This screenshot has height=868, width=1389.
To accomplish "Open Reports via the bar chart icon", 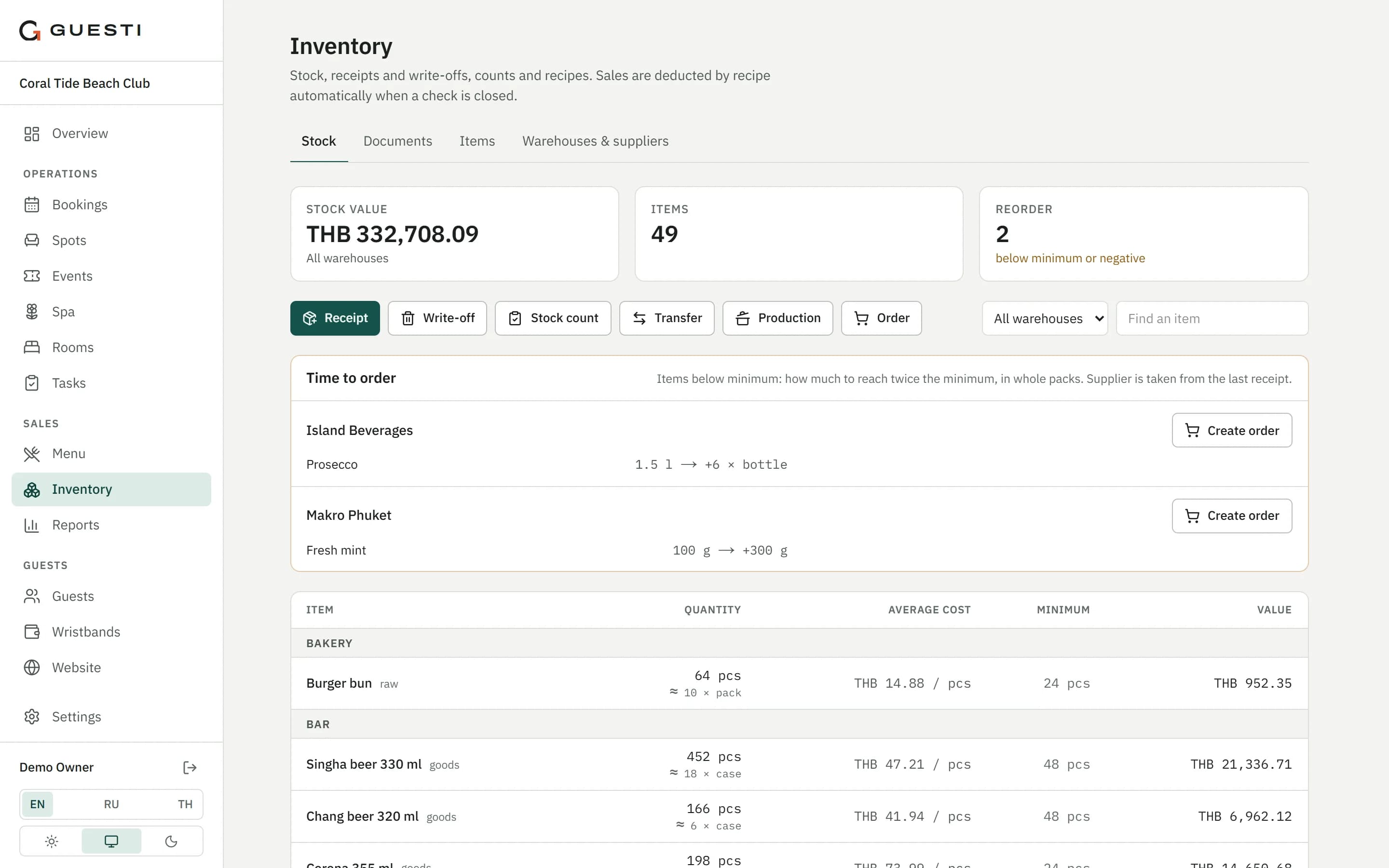I will coord(31,525).
